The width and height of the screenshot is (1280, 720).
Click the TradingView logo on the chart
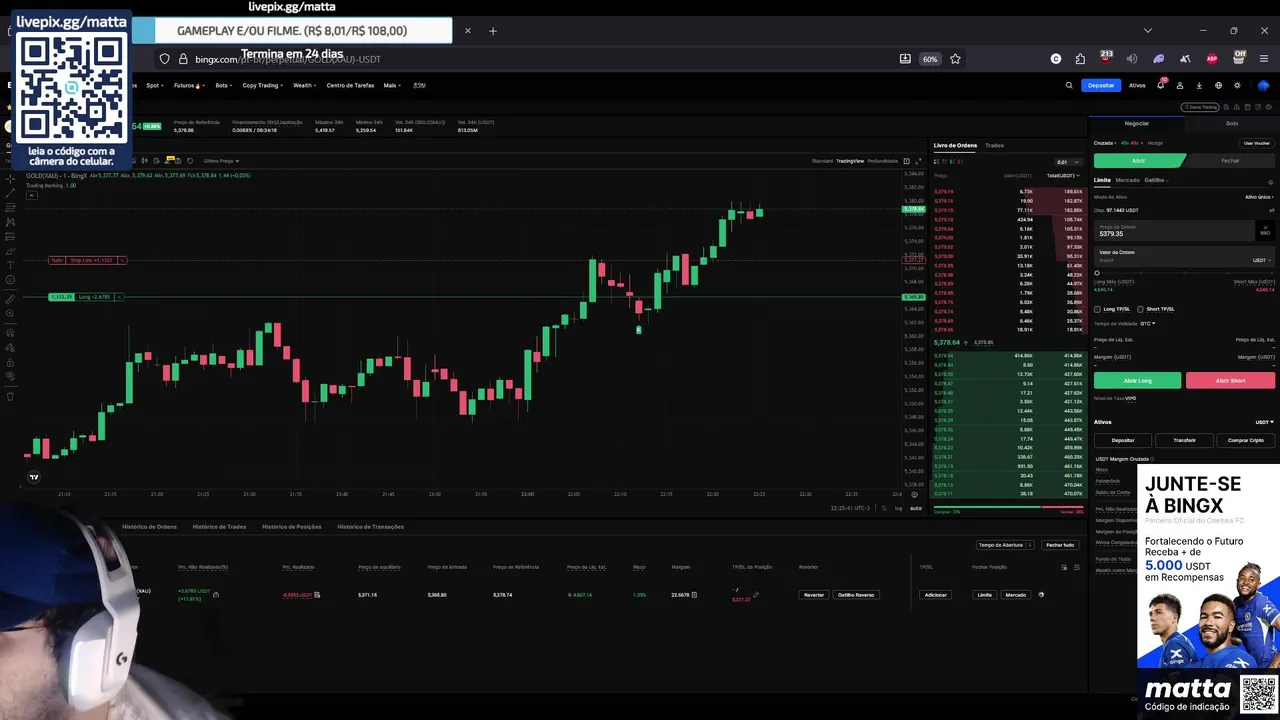pyautogui.click(x=34, y=477)
